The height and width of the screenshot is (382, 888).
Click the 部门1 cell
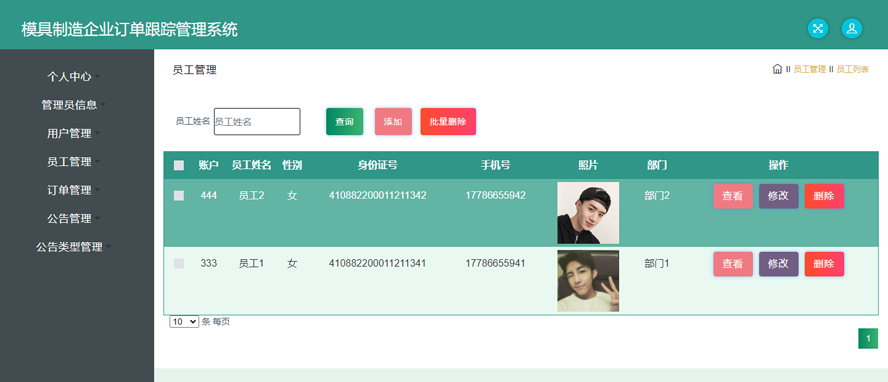[657, 263]
